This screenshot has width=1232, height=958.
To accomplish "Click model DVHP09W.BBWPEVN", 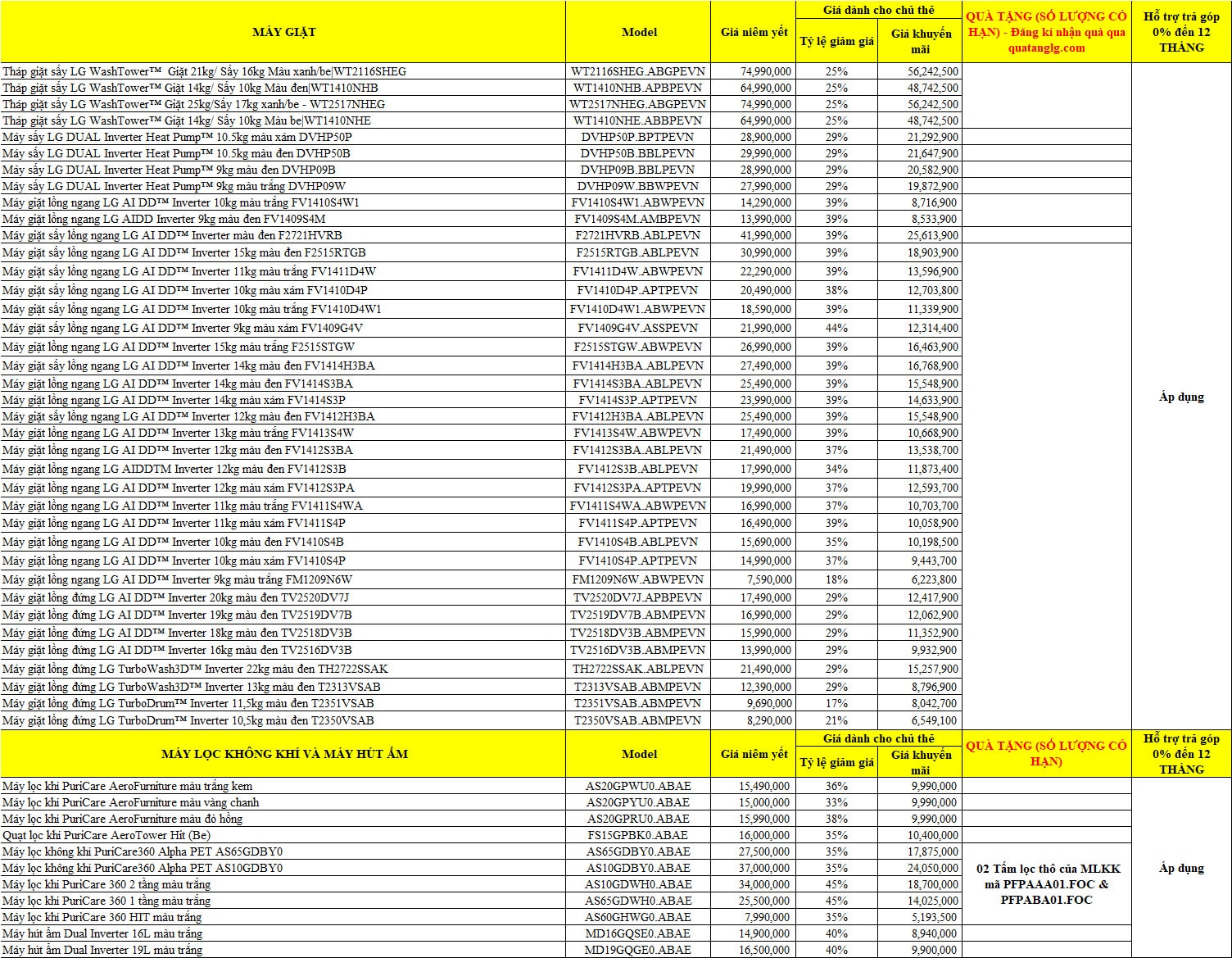I will pos(639,186).
